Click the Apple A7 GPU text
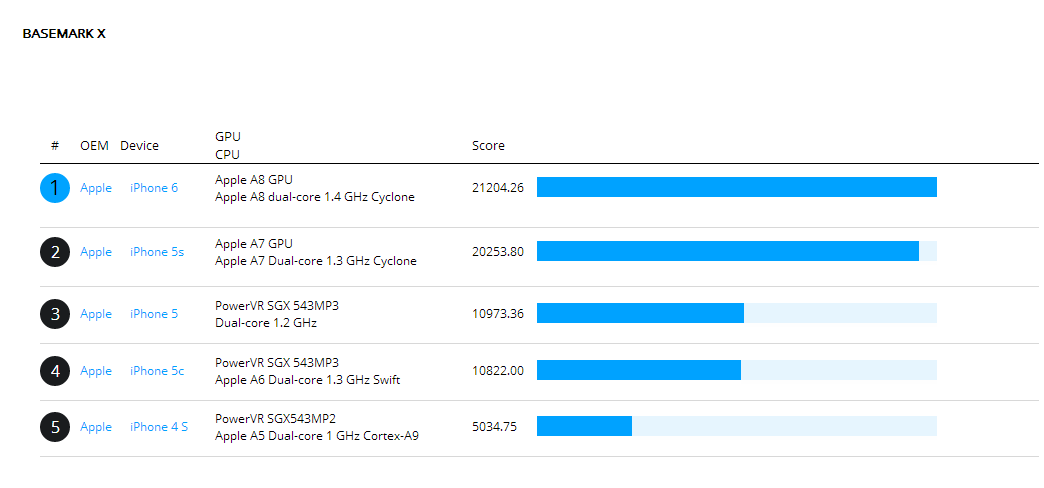Screen dimensions: 1044x488 254,243
